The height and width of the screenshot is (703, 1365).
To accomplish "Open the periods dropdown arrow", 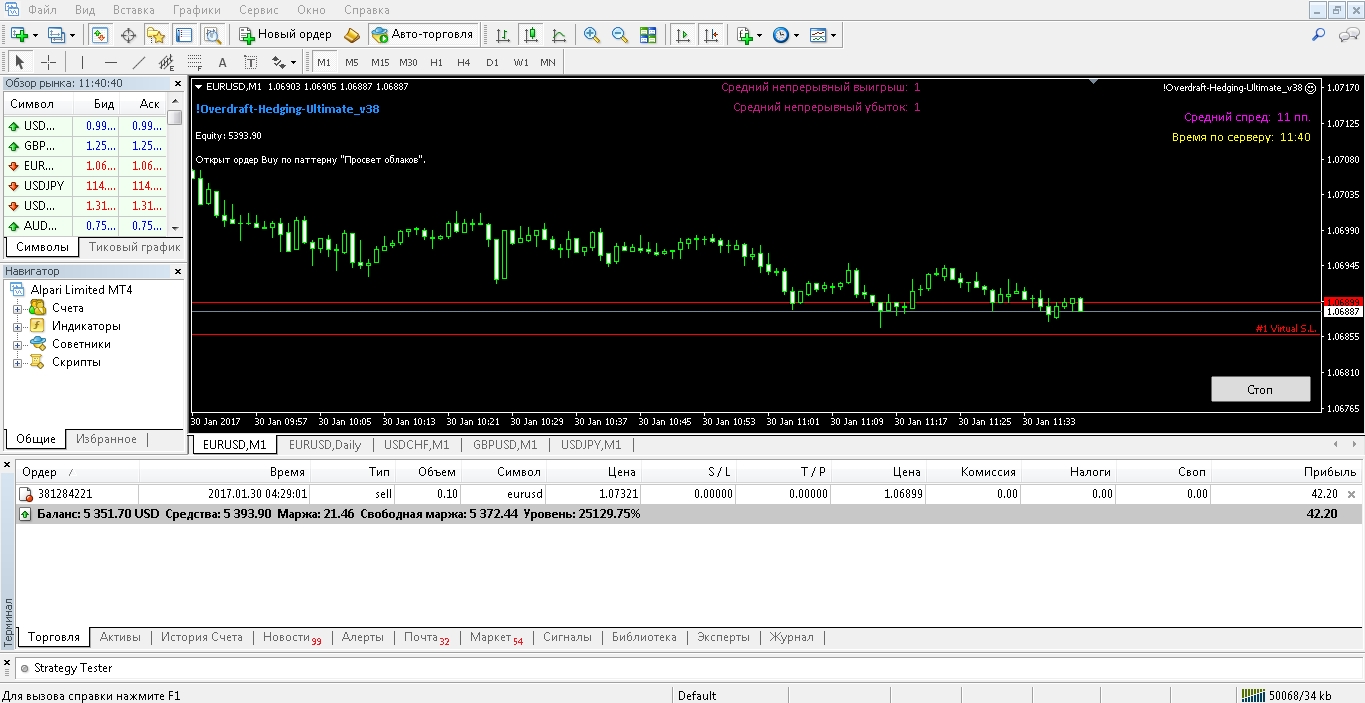I will click(796, 35).
